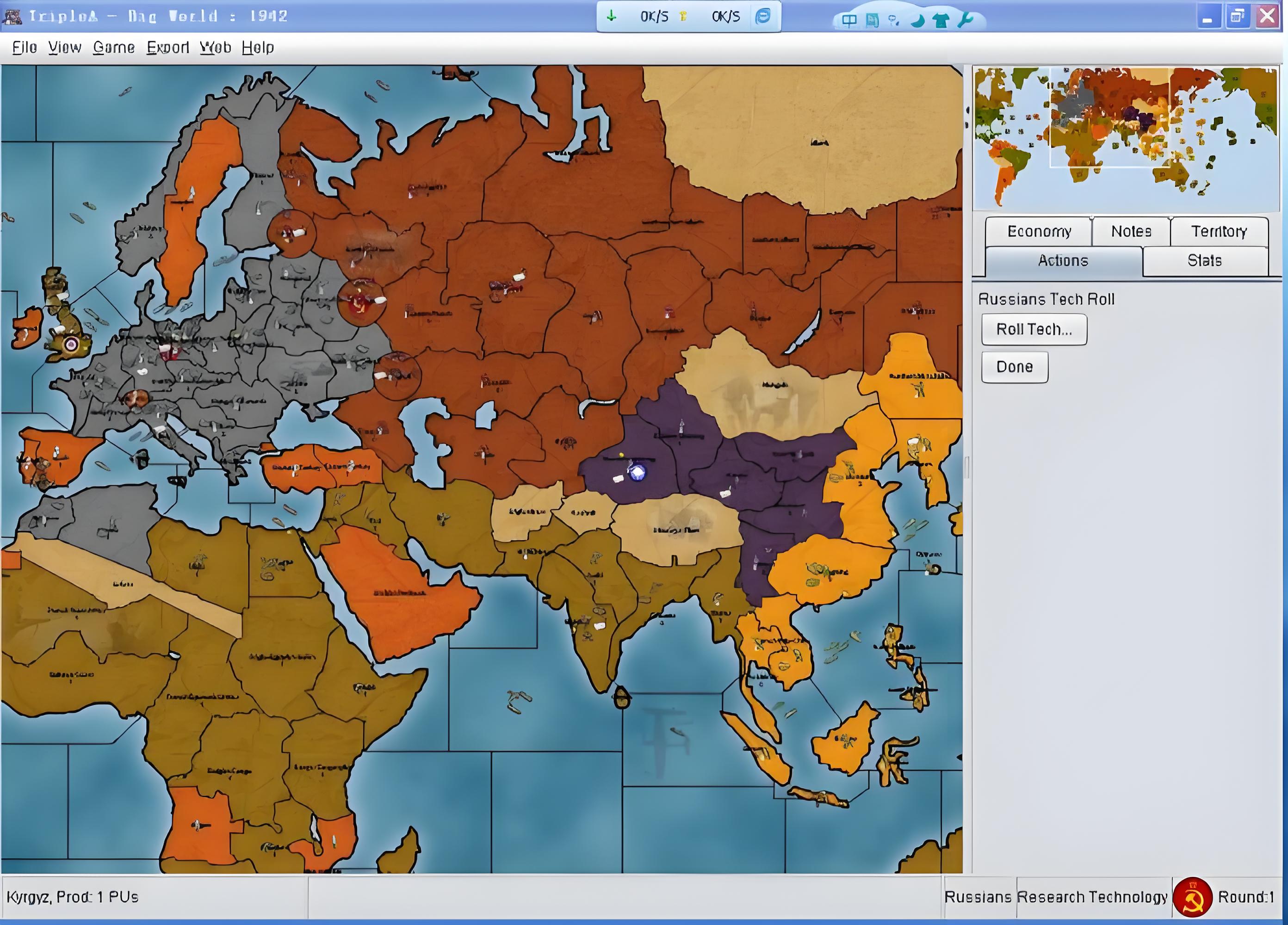The image size is (1288, 925).
Task: Select the Actions tab
Action: click(1063, 261)
